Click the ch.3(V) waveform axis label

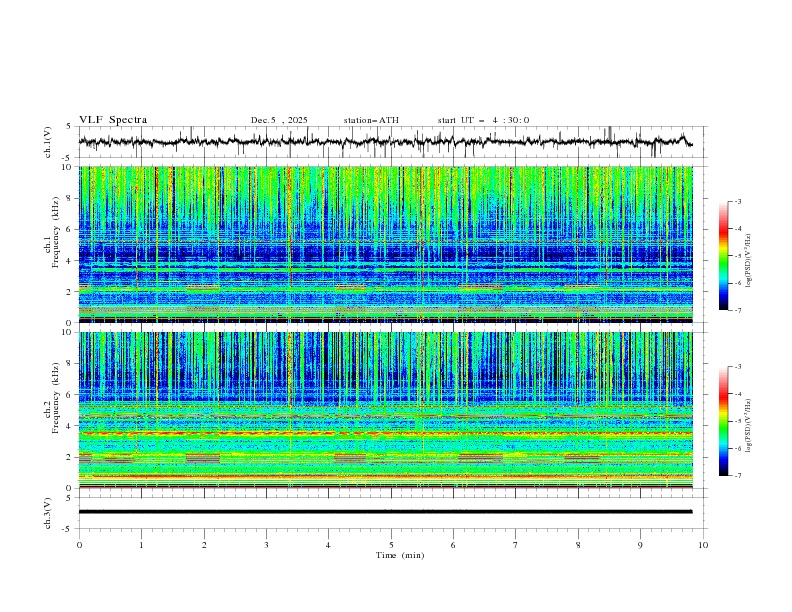(49, 511)
